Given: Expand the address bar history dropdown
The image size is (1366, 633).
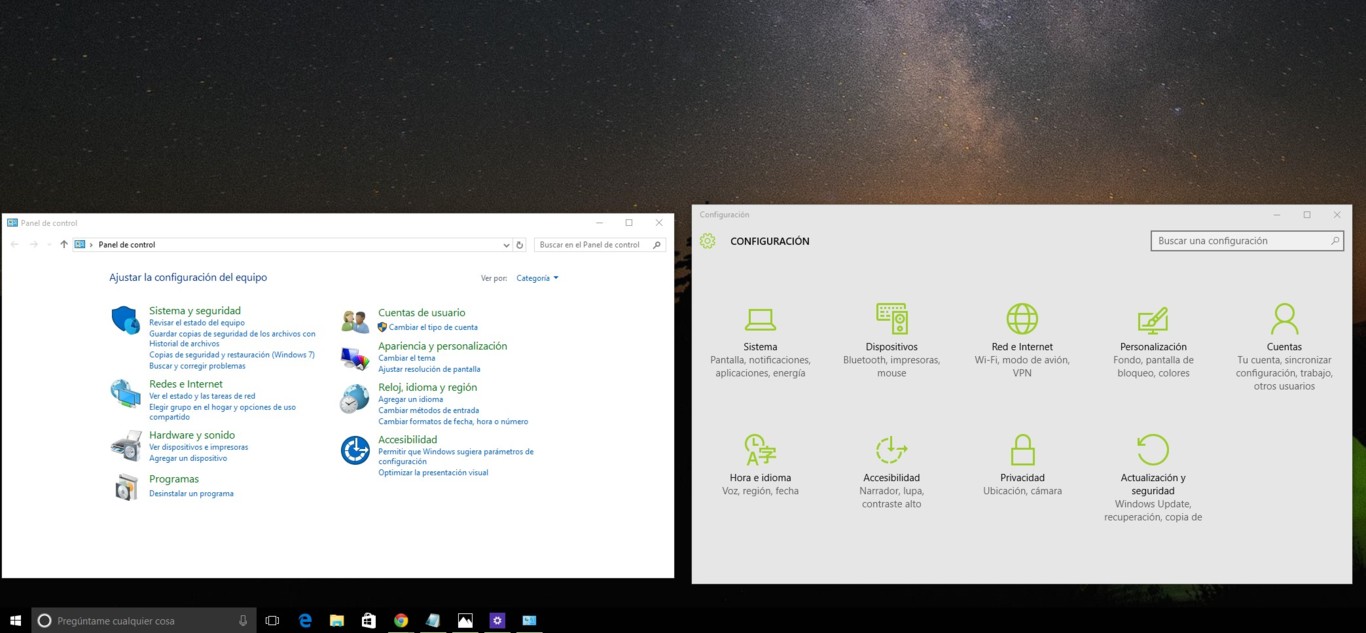Looking at the screenshot, I should point(507,245).
